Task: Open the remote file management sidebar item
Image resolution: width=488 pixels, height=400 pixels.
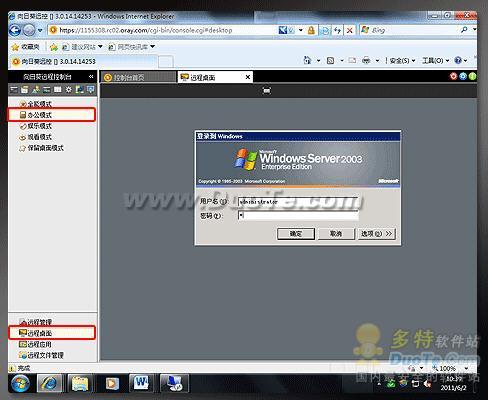Action: 41,355
